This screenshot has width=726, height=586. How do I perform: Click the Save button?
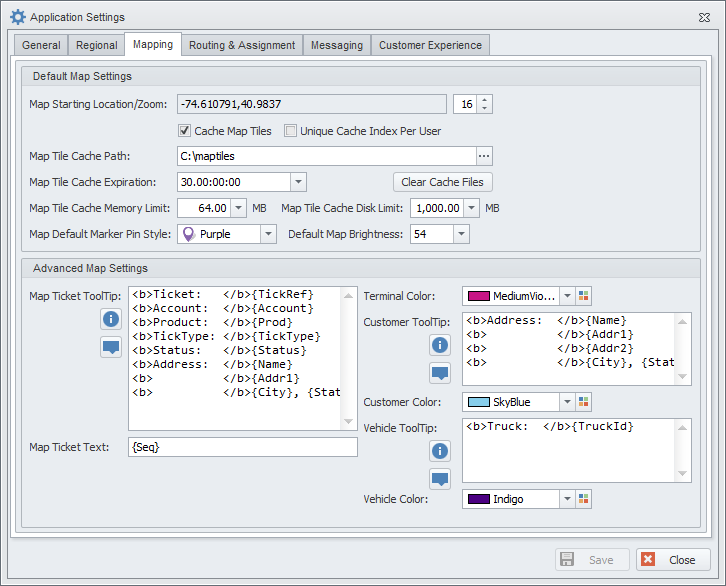pos(592,560)
